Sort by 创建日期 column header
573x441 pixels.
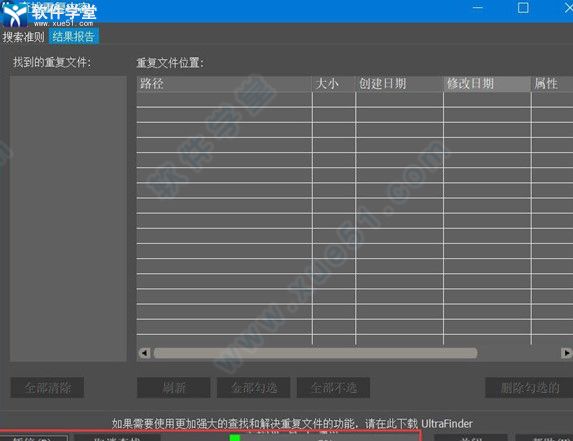coord(399,84)
